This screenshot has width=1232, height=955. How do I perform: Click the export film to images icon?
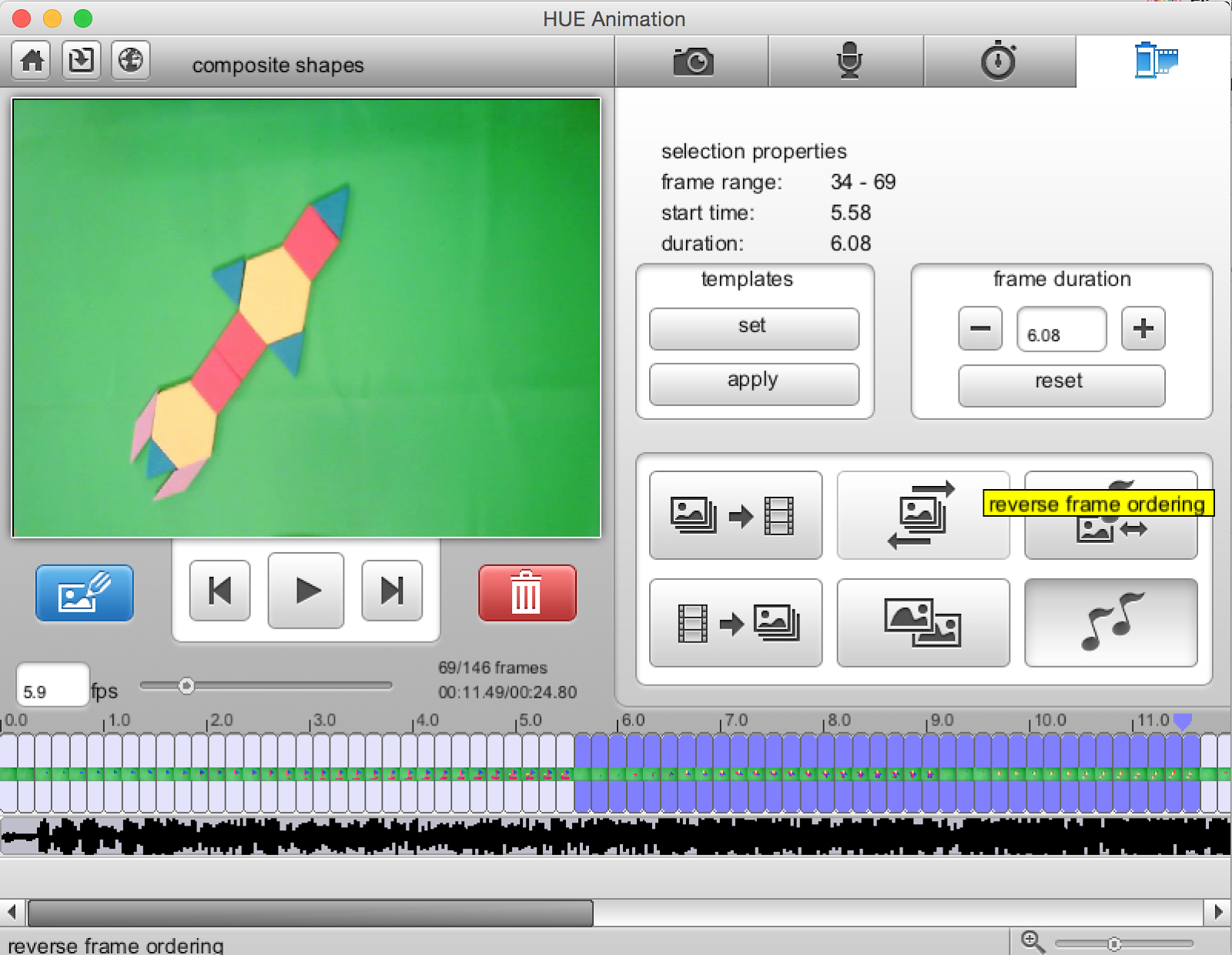point(736,622)
